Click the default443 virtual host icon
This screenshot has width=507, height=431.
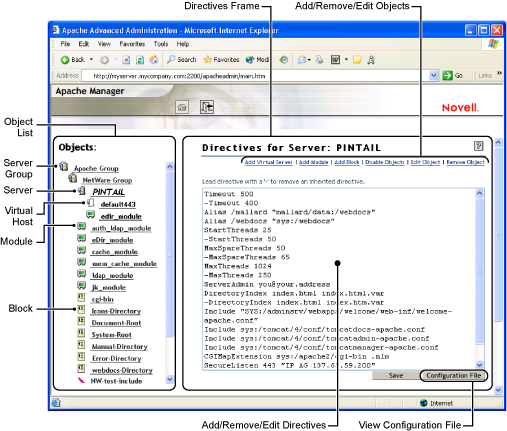click(90, 203)
